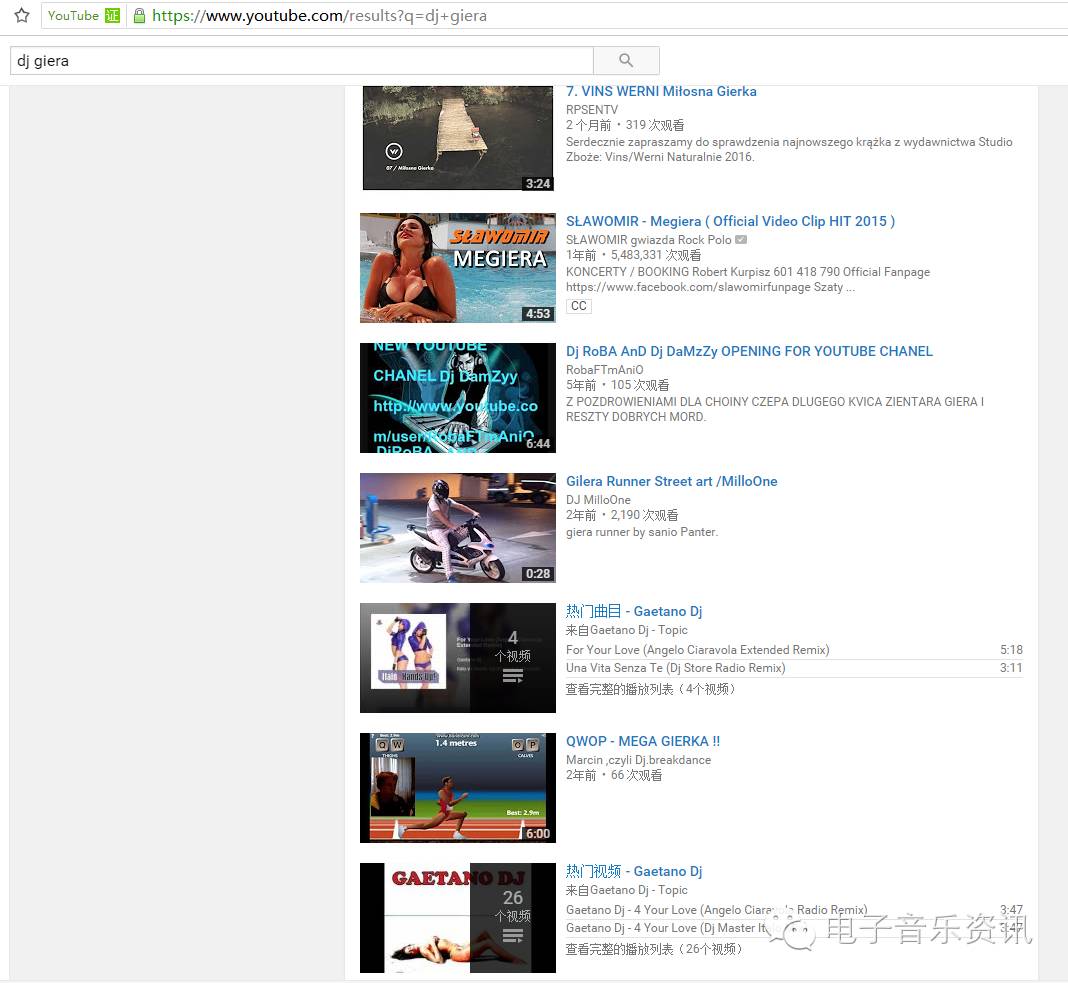Screen dimensions: 1068x983
Task: Open 7. VINS WERNI Miłosna Gierka video
Action: click(661, 91)
